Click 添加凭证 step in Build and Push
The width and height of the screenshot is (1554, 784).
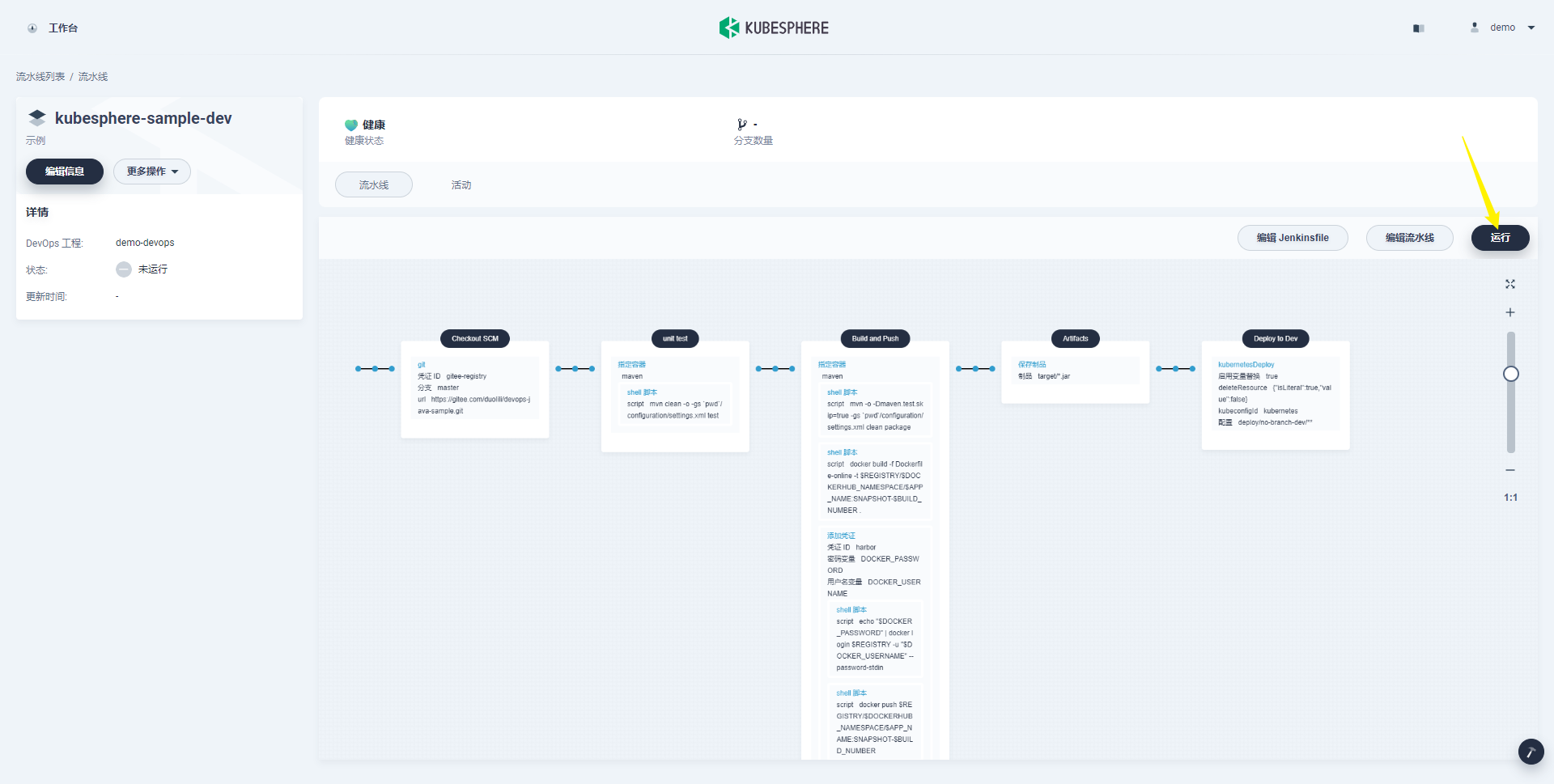pos(841,536)
